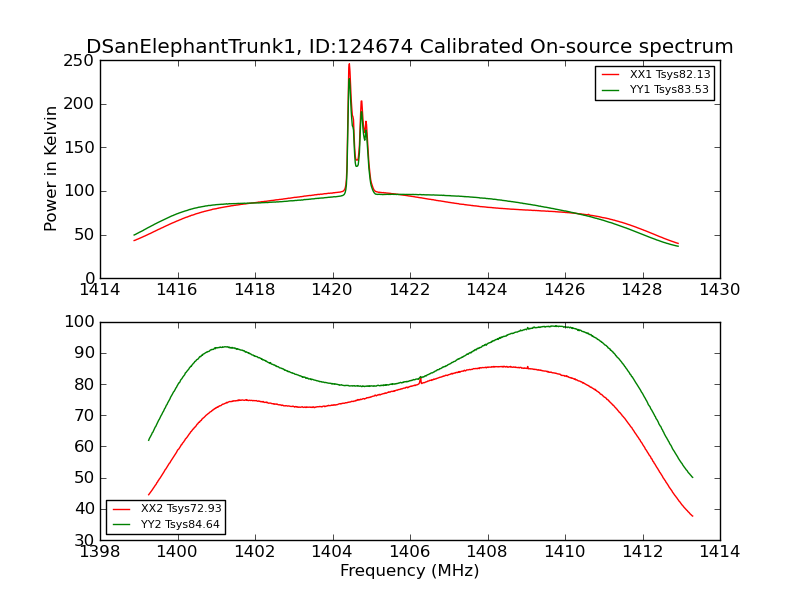Screen dimensions: 800x600
Task: Click the red line sample in XX1 legend
Action: click(x=611, y=74)
